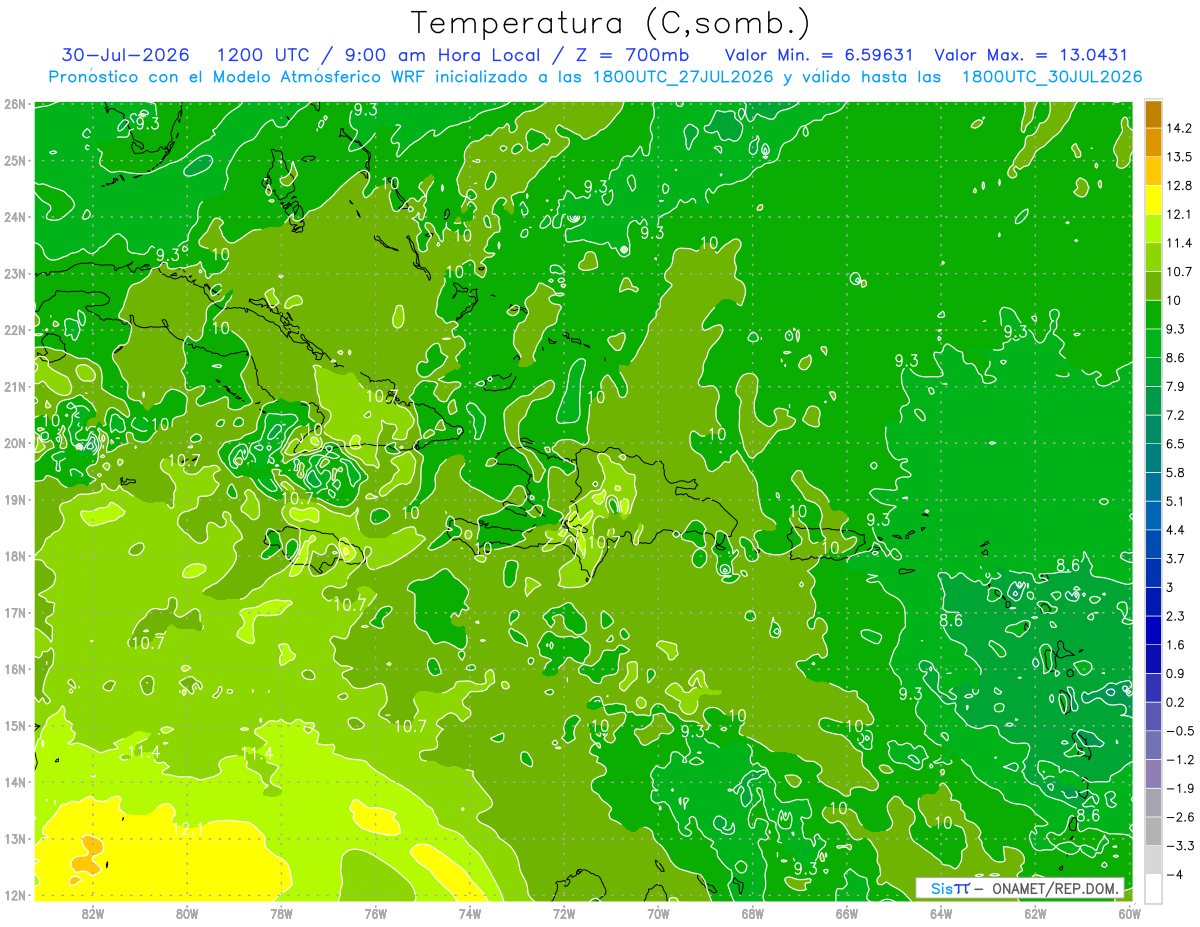Click longitude label "76W"

(x=375, y=913)
